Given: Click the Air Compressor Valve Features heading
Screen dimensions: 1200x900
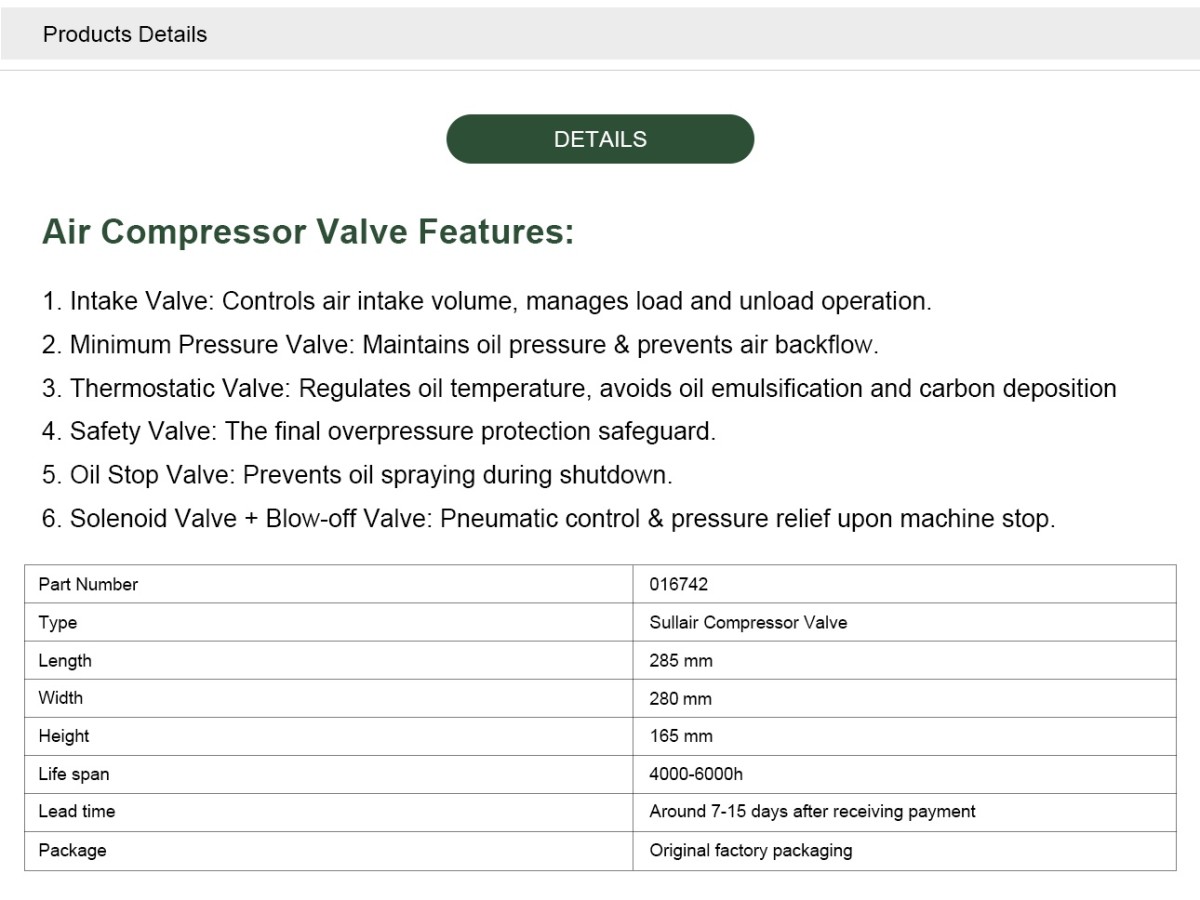Looking at the screenshot, I should pos(308,232).
